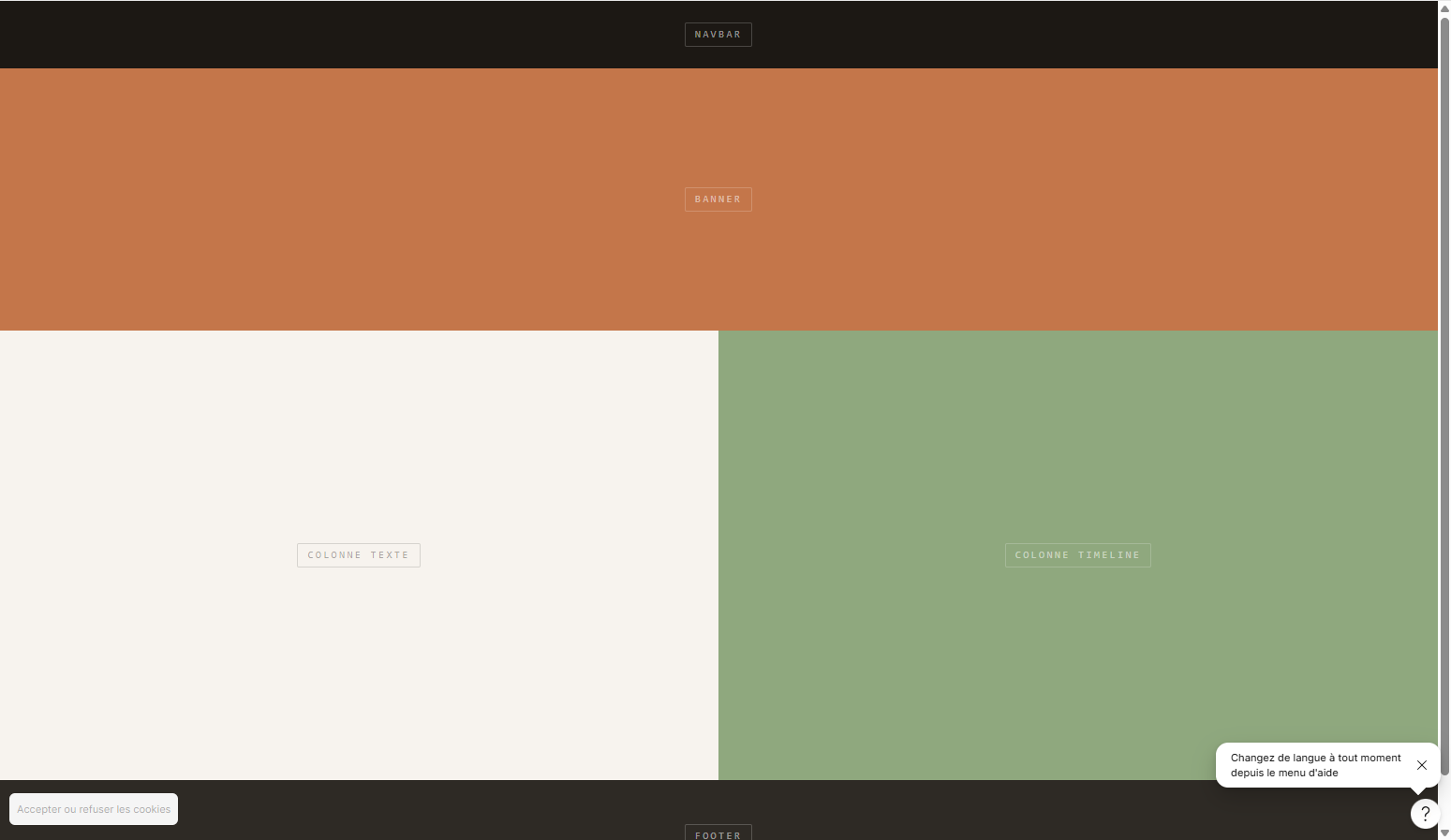Open the help question mark menu
This screenshot has width=1451, height=840.
pyautogui.click(x=1425, y=814)
